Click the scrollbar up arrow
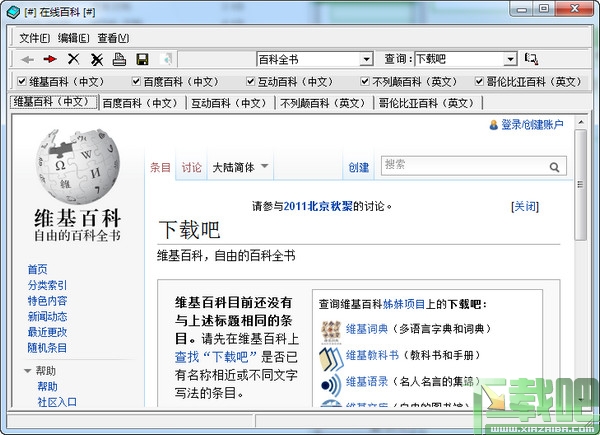 [580, 122]
